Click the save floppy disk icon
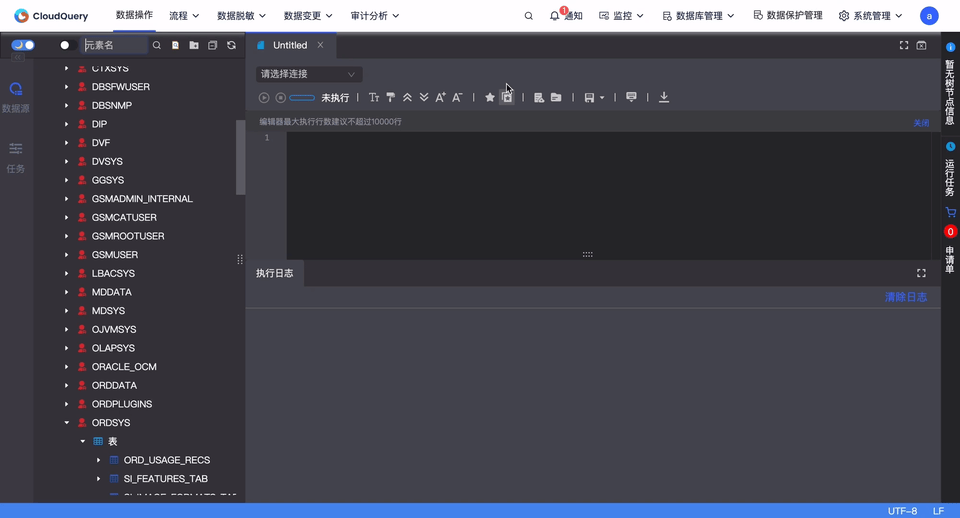The height and width of the screenshot is (518, 960). click(x=589, y=97)
